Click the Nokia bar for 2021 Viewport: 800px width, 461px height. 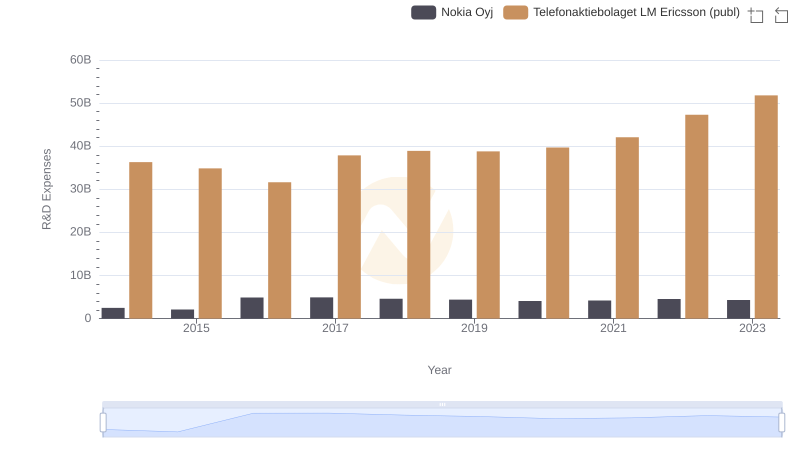pos(599,310)
